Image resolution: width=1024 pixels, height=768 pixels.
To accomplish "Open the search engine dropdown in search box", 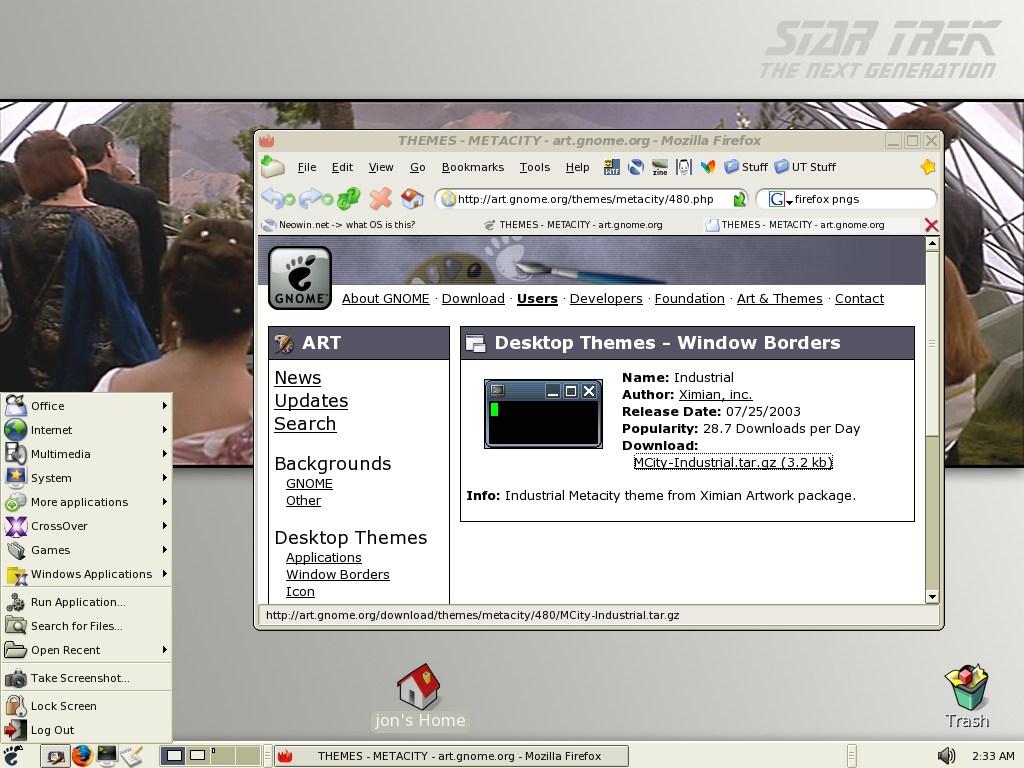I will (x=778, y=199).
